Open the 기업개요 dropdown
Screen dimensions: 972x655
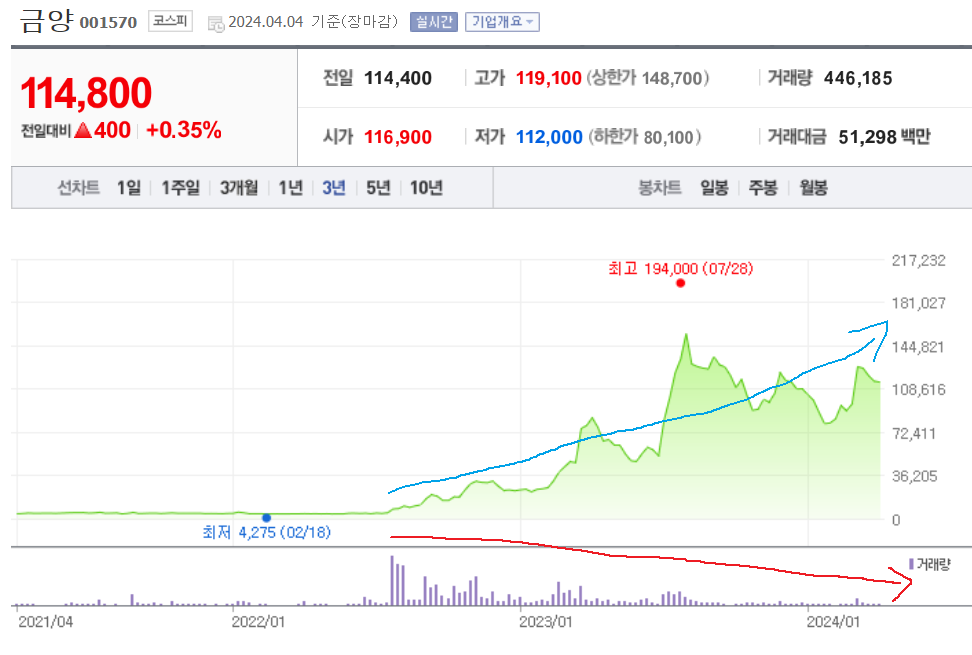point(502,22)
